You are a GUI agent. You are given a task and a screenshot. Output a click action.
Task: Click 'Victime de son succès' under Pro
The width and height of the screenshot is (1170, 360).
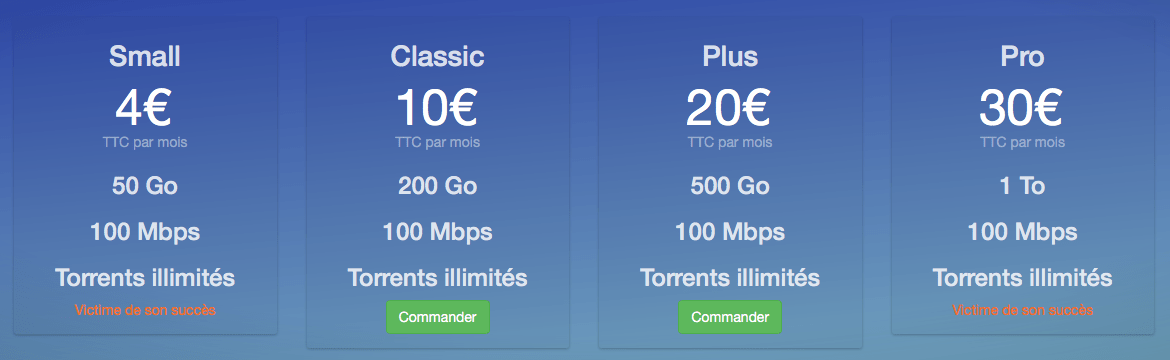tap(1022, 310)
